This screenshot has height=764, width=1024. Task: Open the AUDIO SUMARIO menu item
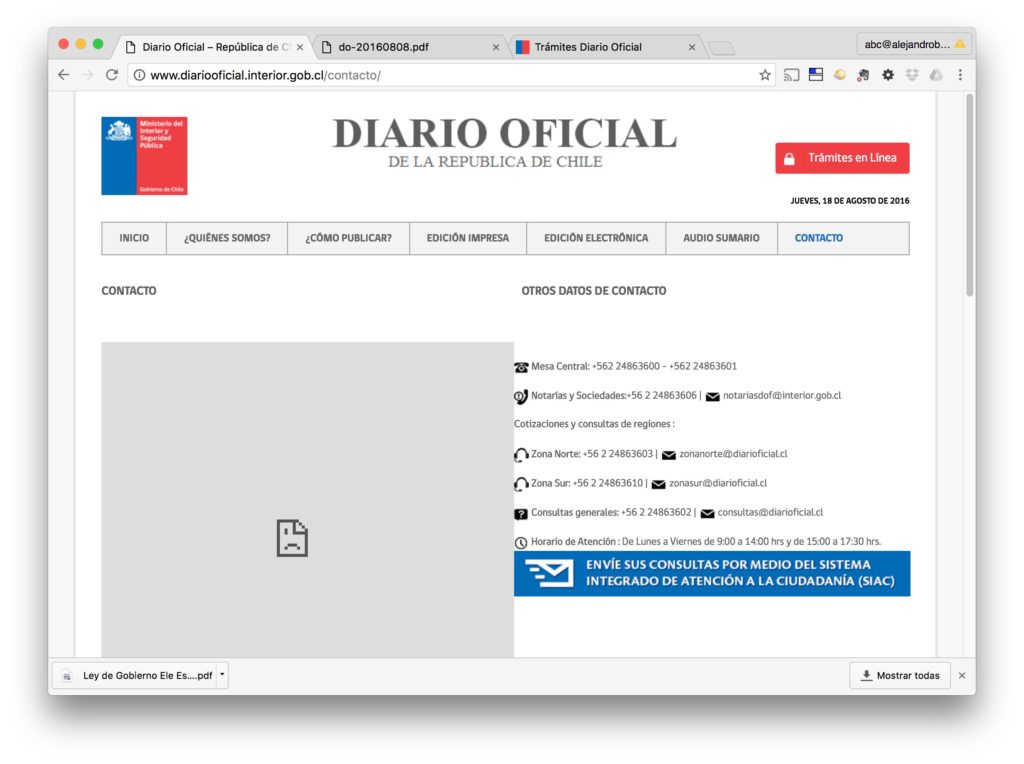[721, 238]
